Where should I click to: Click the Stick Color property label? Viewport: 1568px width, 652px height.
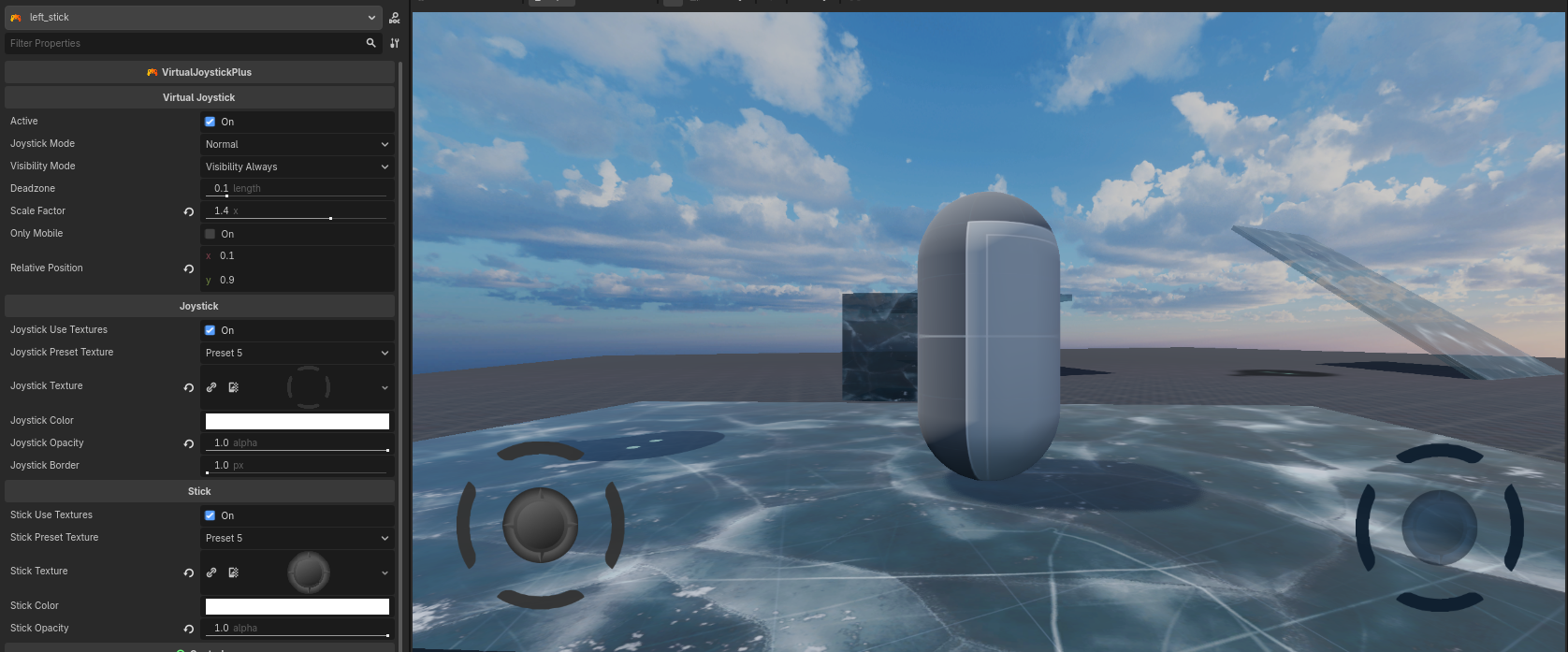click(35, 605)
